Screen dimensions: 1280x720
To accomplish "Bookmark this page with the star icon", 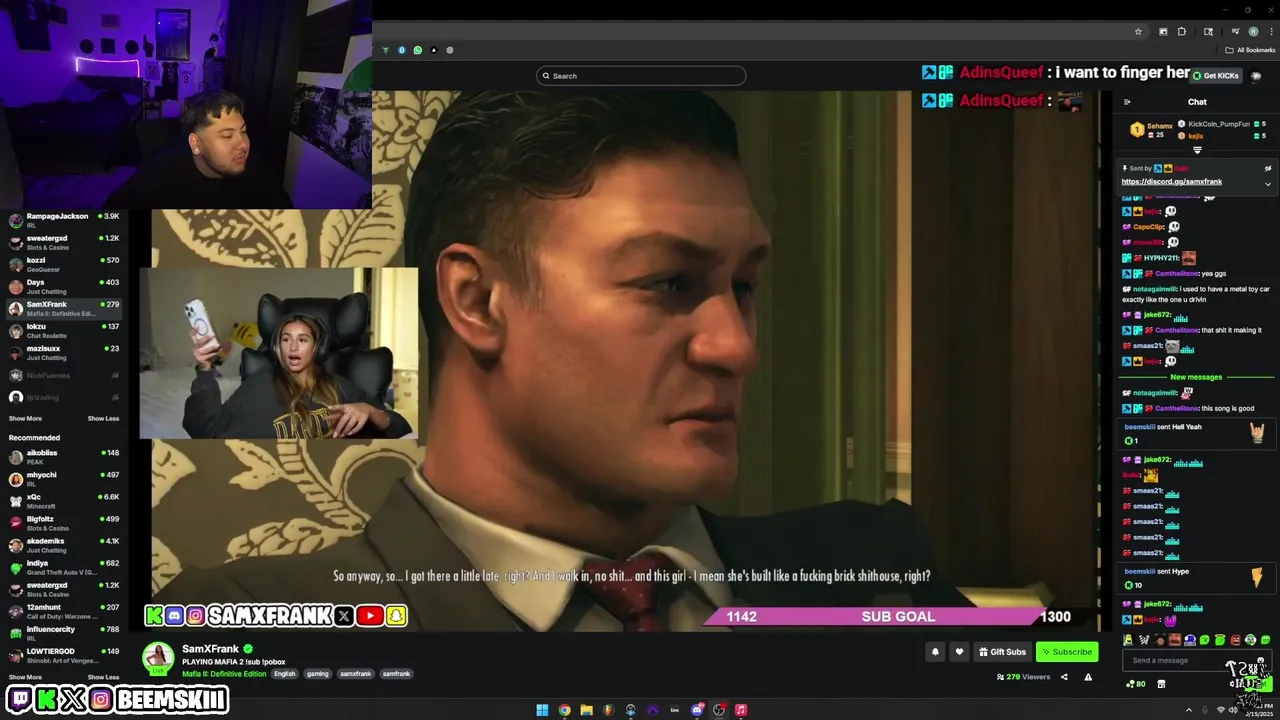I will tap(1138, 32).
